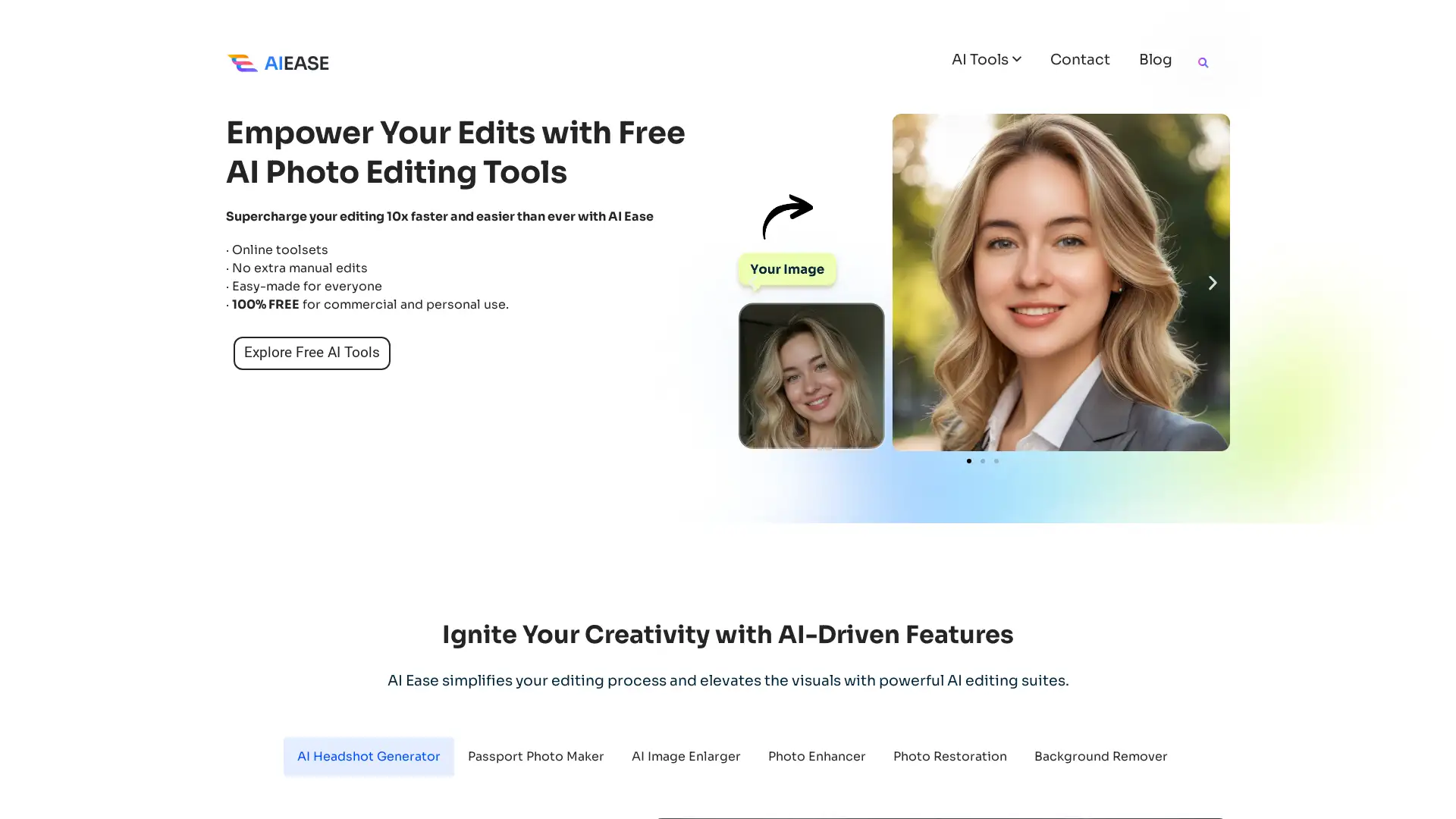Select the Photo Restoration tab
The height and width of the screenshot is (819, 1456).
point(950,756)
